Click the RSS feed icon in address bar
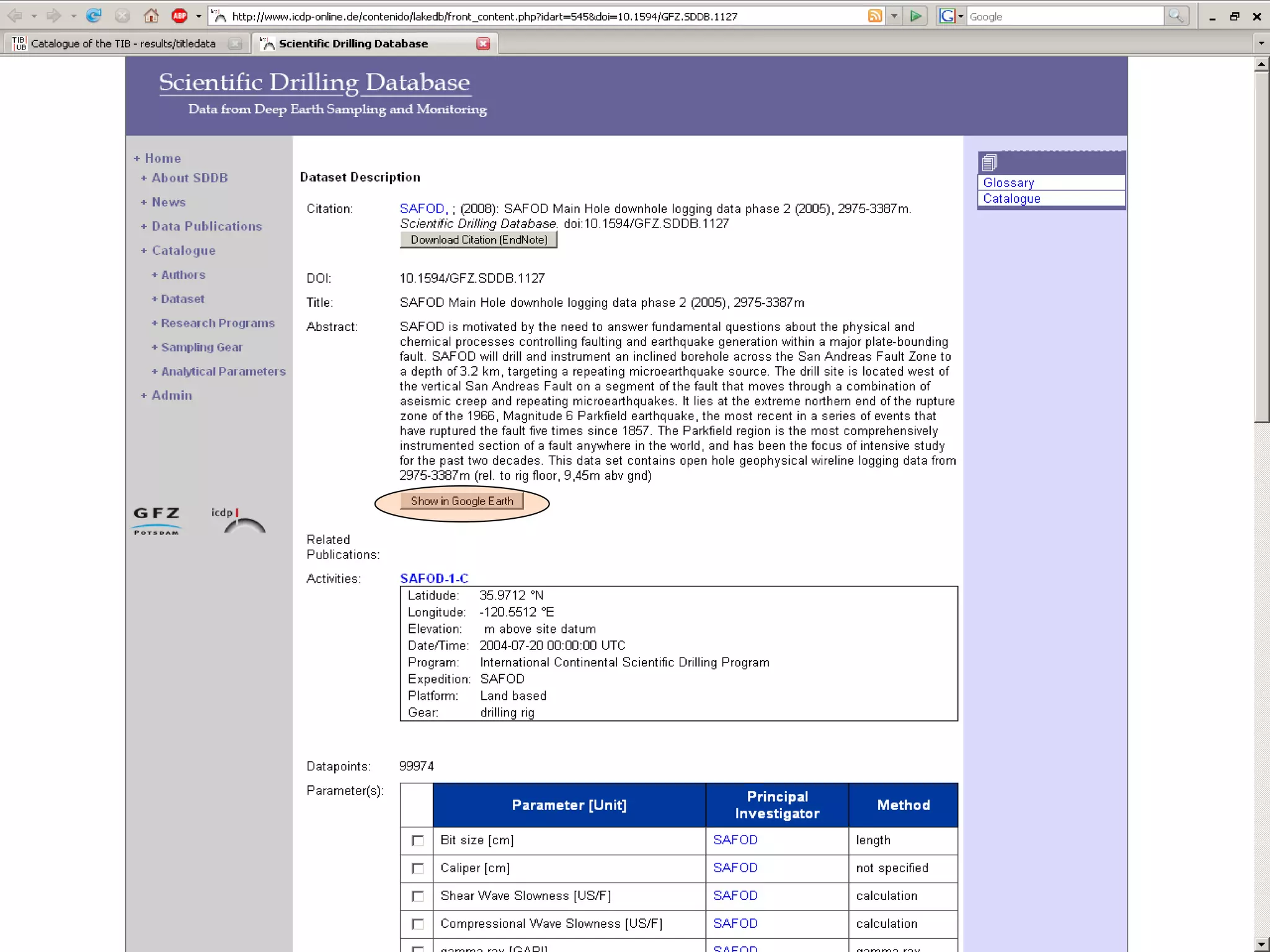Screen dimensions: 1270x952 874,16
